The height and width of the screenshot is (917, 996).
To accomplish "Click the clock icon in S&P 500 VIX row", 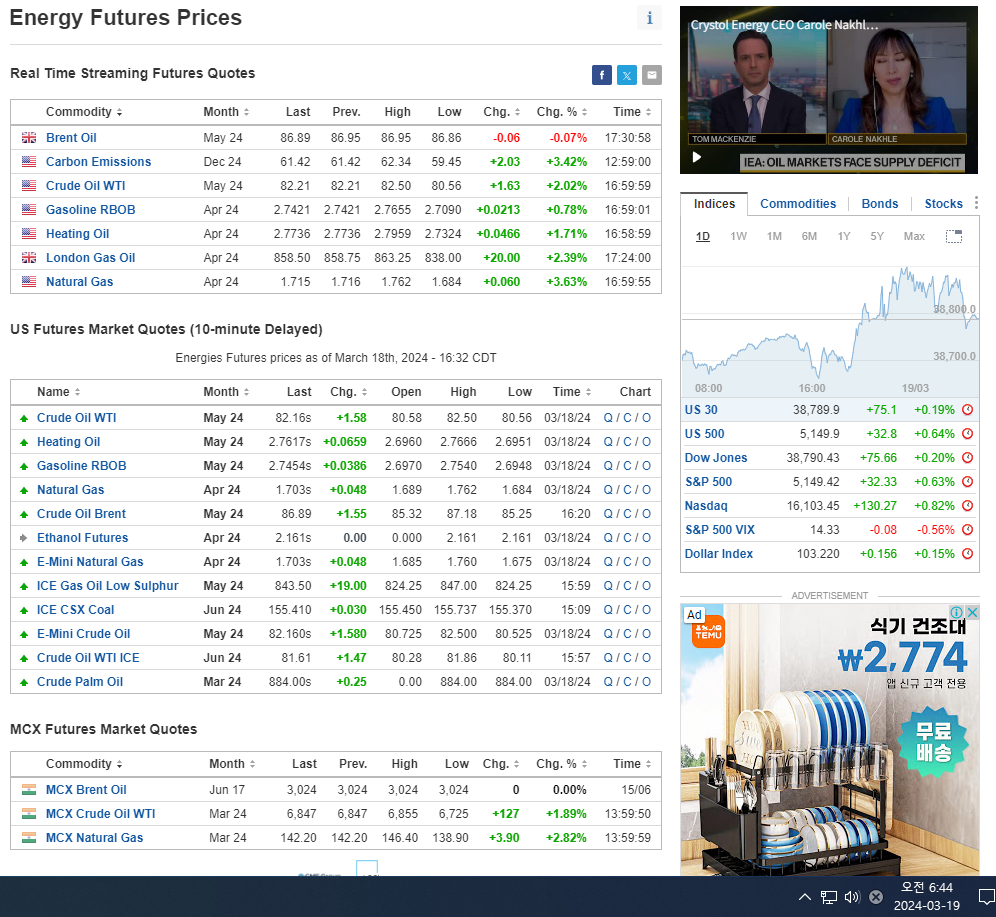I will point(967,530).
